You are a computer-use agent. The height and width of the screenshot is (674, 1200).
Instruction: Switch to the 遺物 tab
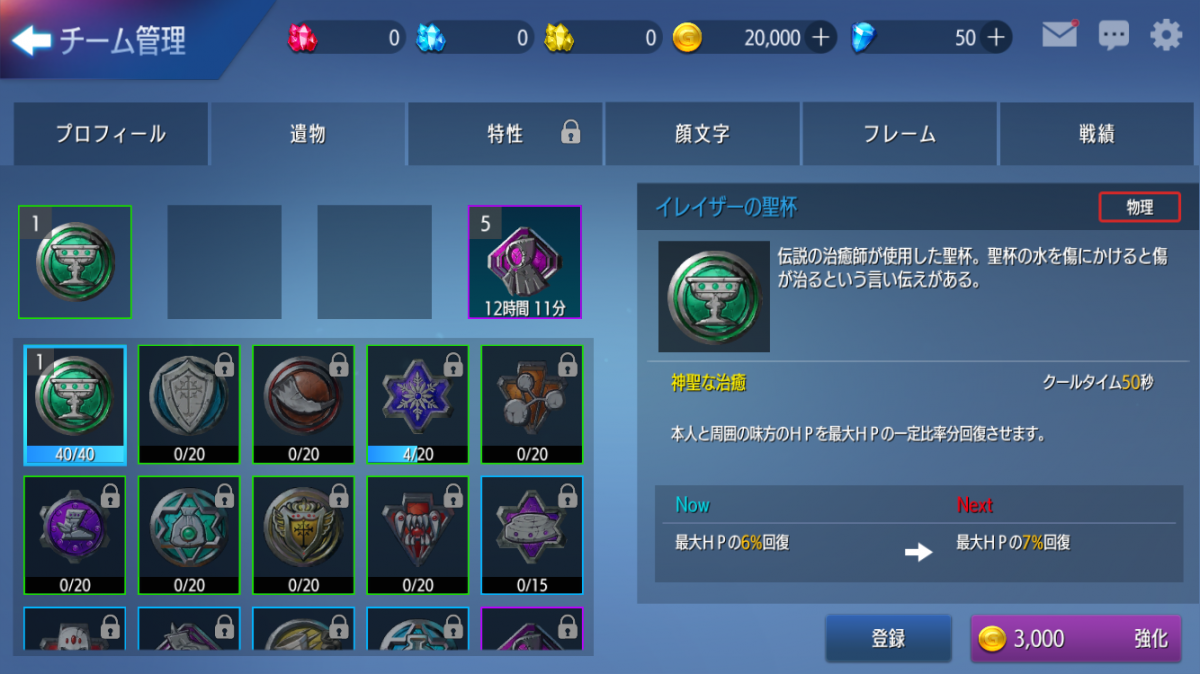[308, 134]
